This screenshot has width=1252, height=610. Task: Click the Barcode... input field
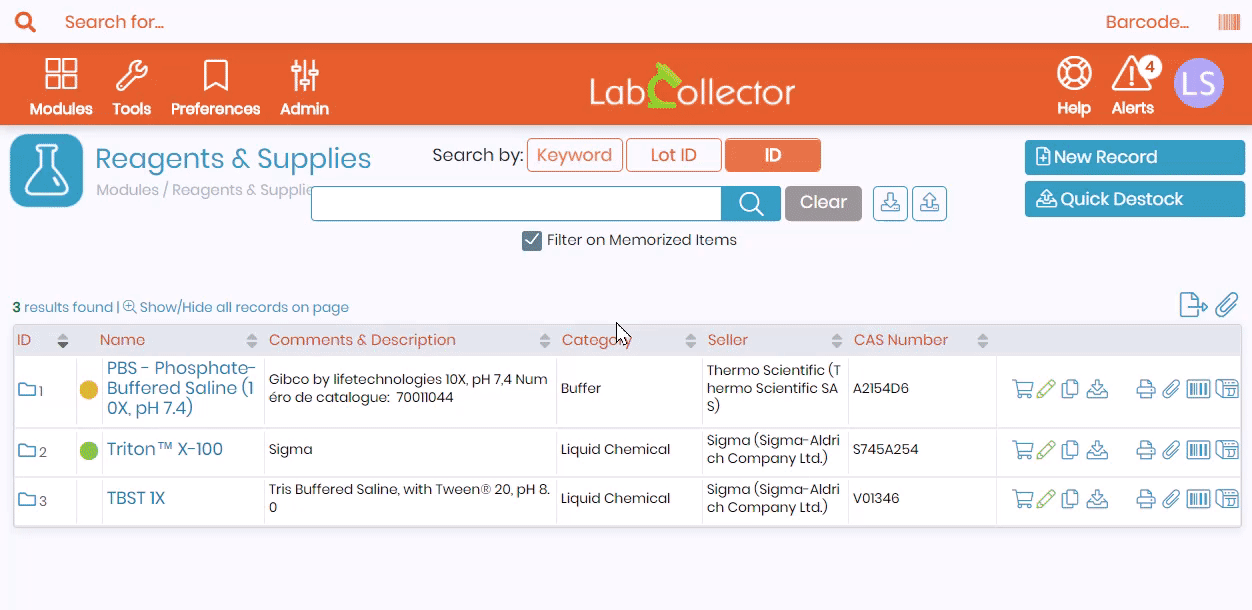coord(1147,22)
